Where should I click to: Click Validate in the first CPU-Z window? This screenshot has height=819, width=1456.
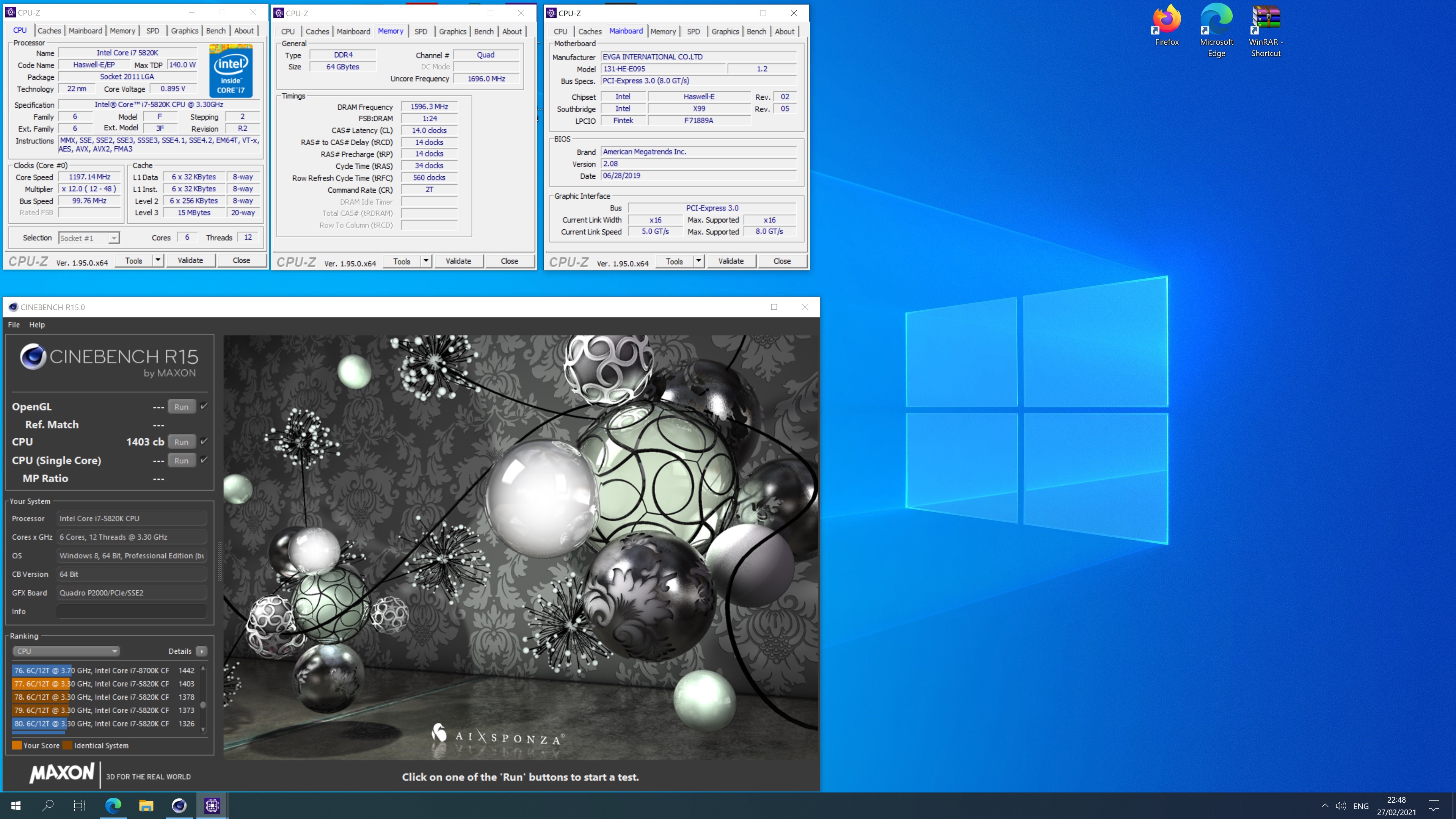point(190,260)
